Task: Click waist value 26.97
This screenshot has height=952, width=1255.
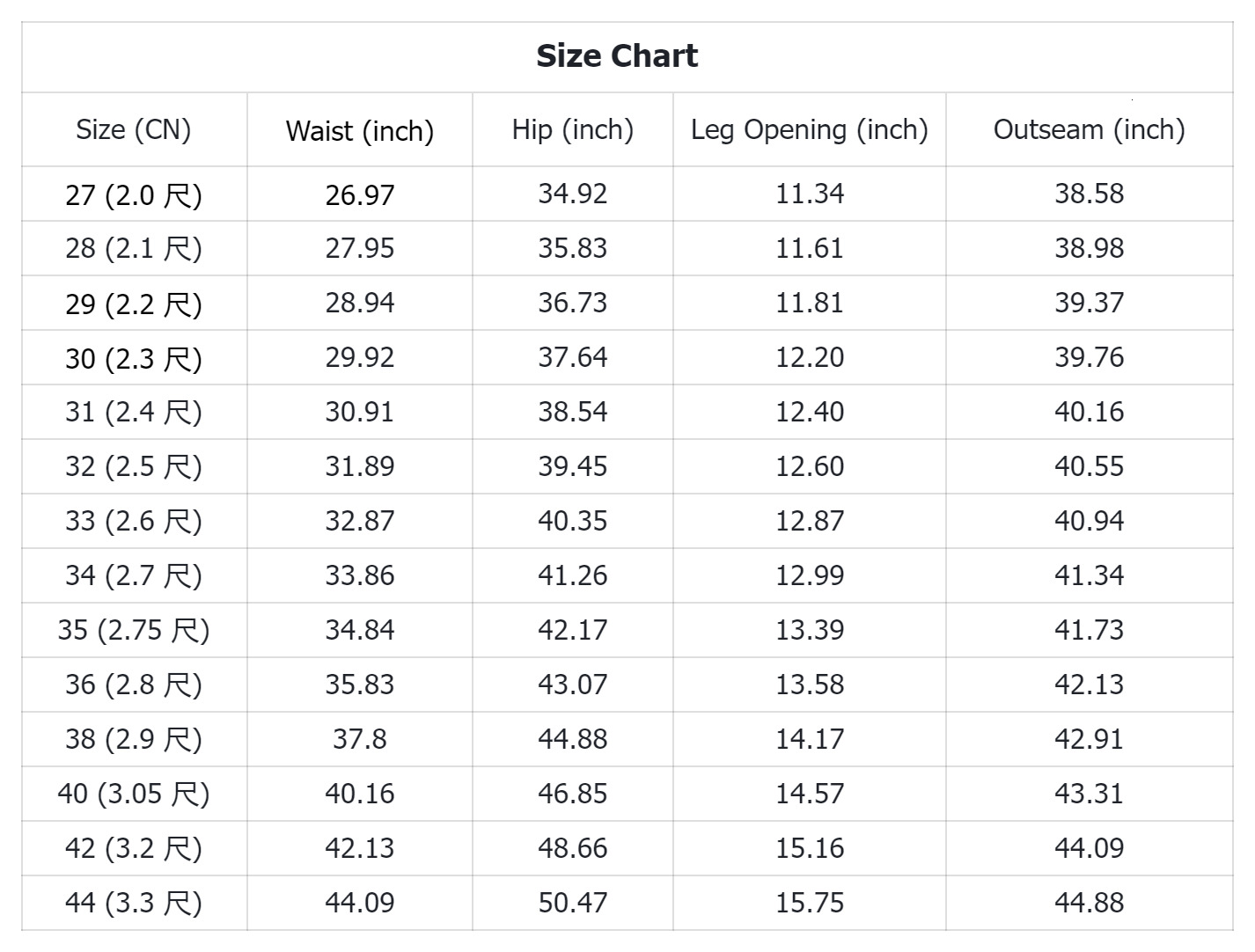Action: (x=360, y=195)
